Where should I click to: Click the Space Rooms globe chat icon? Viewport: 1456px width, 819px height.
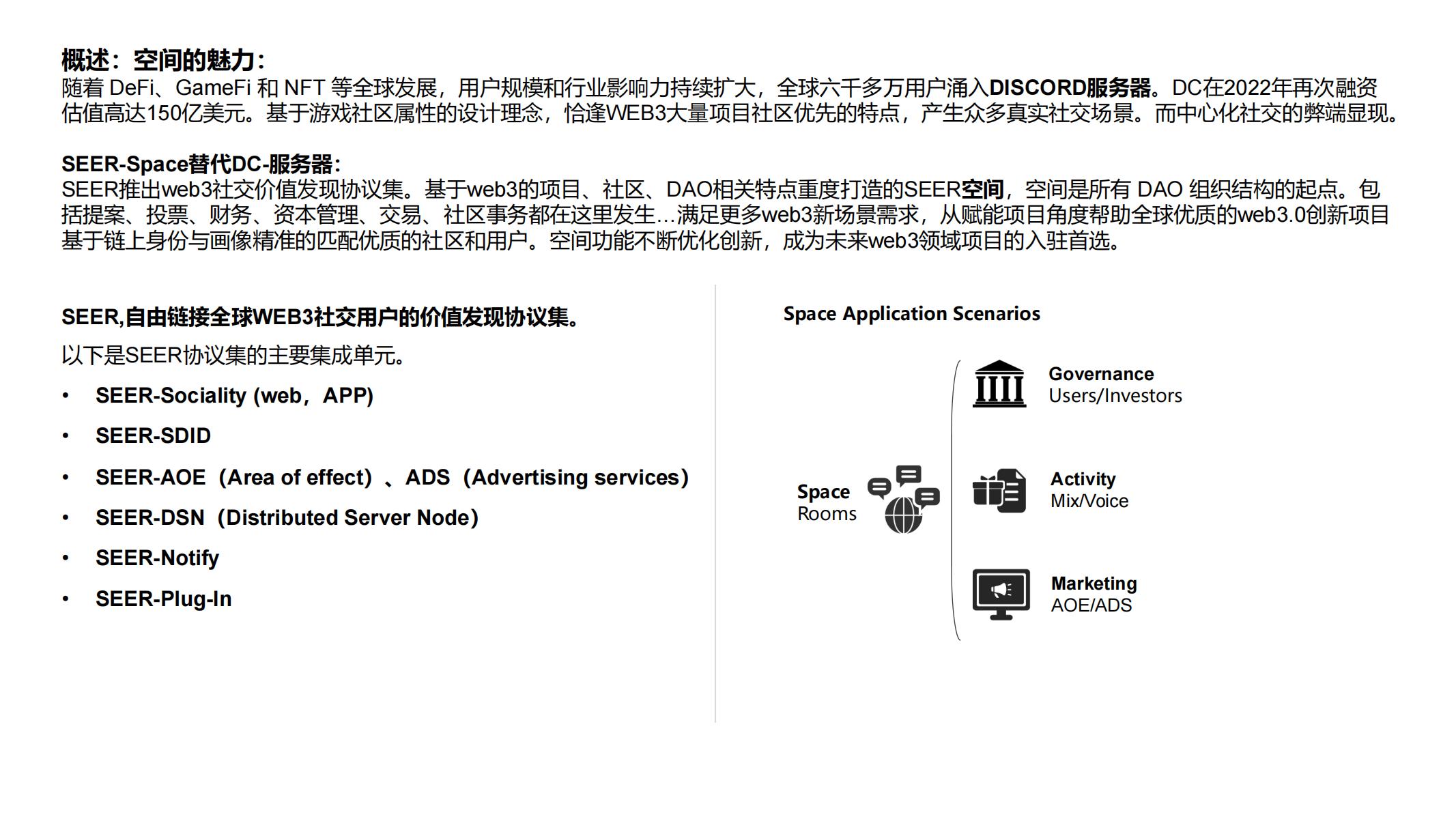click(x=903, y=500)
